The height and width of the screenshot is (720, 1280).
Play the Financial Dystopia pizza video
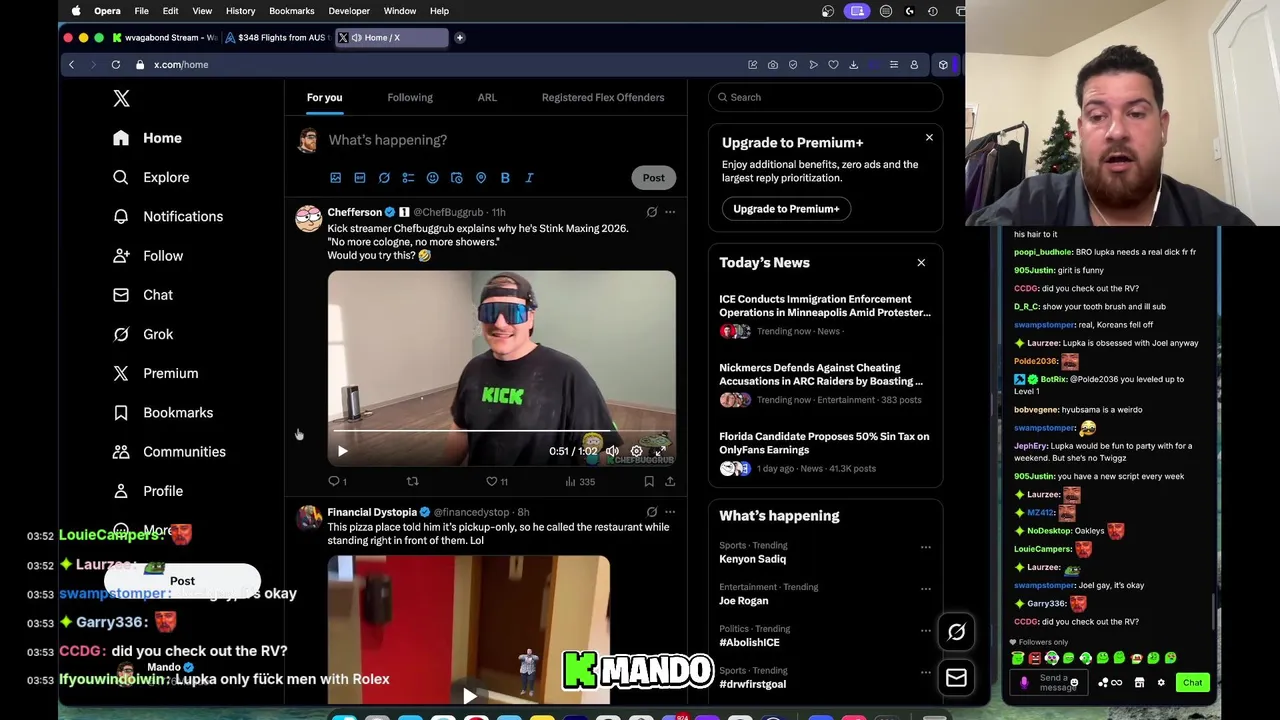(x=469, y=695)
